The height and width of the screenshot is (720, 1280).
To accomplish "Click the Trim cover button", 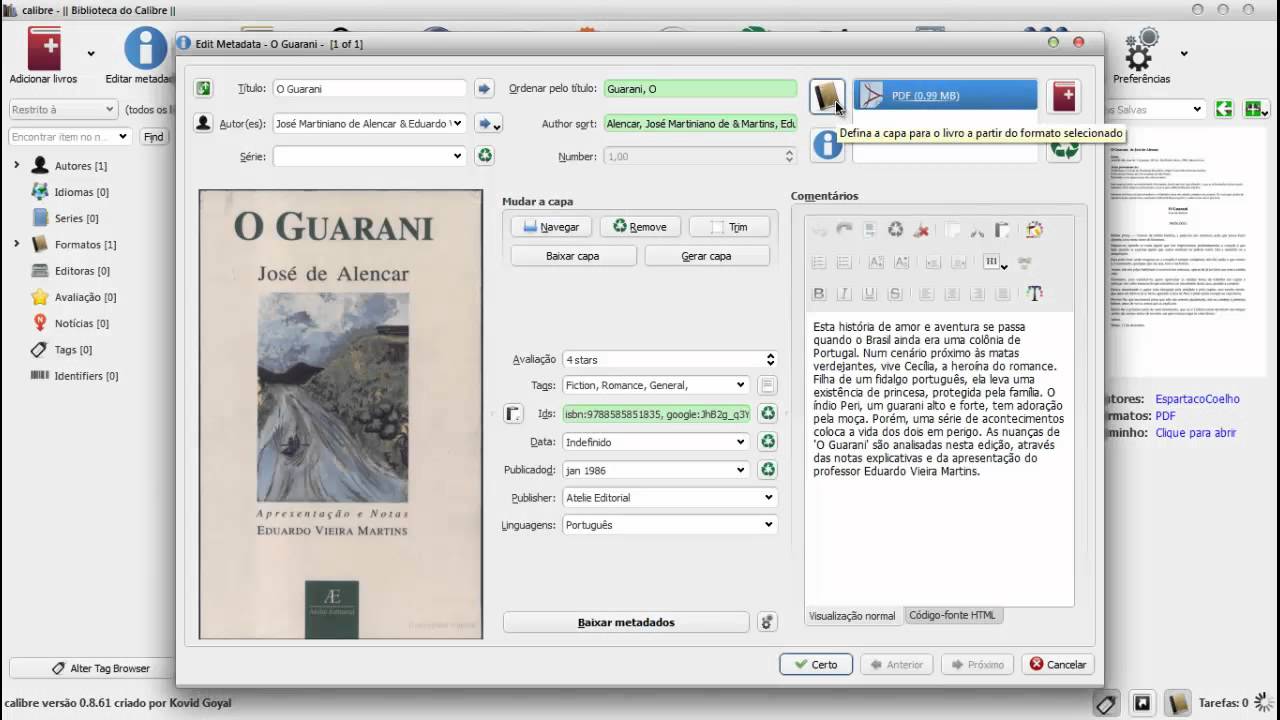I will tap(729, 227).
